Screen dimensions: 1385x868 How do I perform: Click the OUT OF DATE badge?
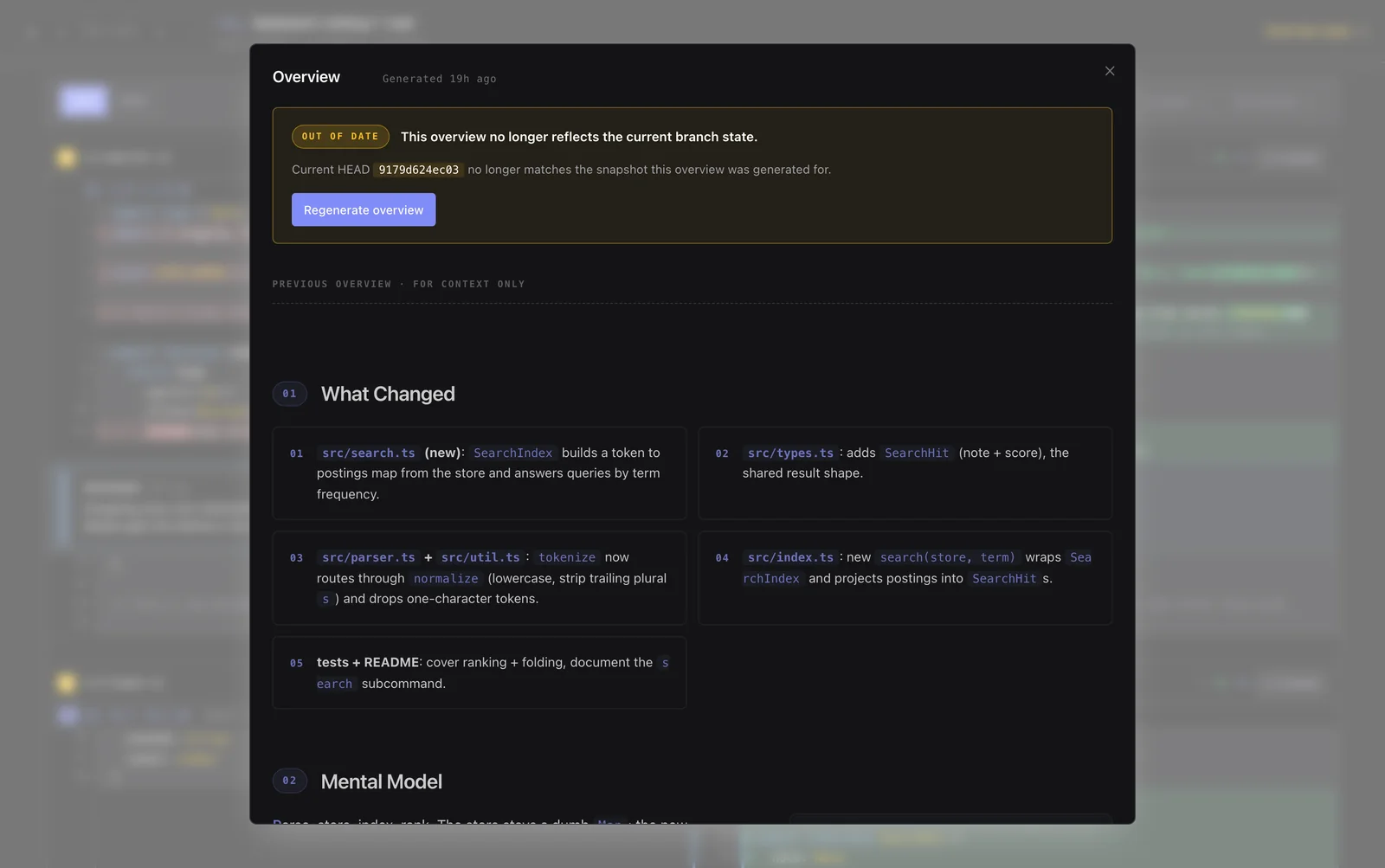click(340, 137)
